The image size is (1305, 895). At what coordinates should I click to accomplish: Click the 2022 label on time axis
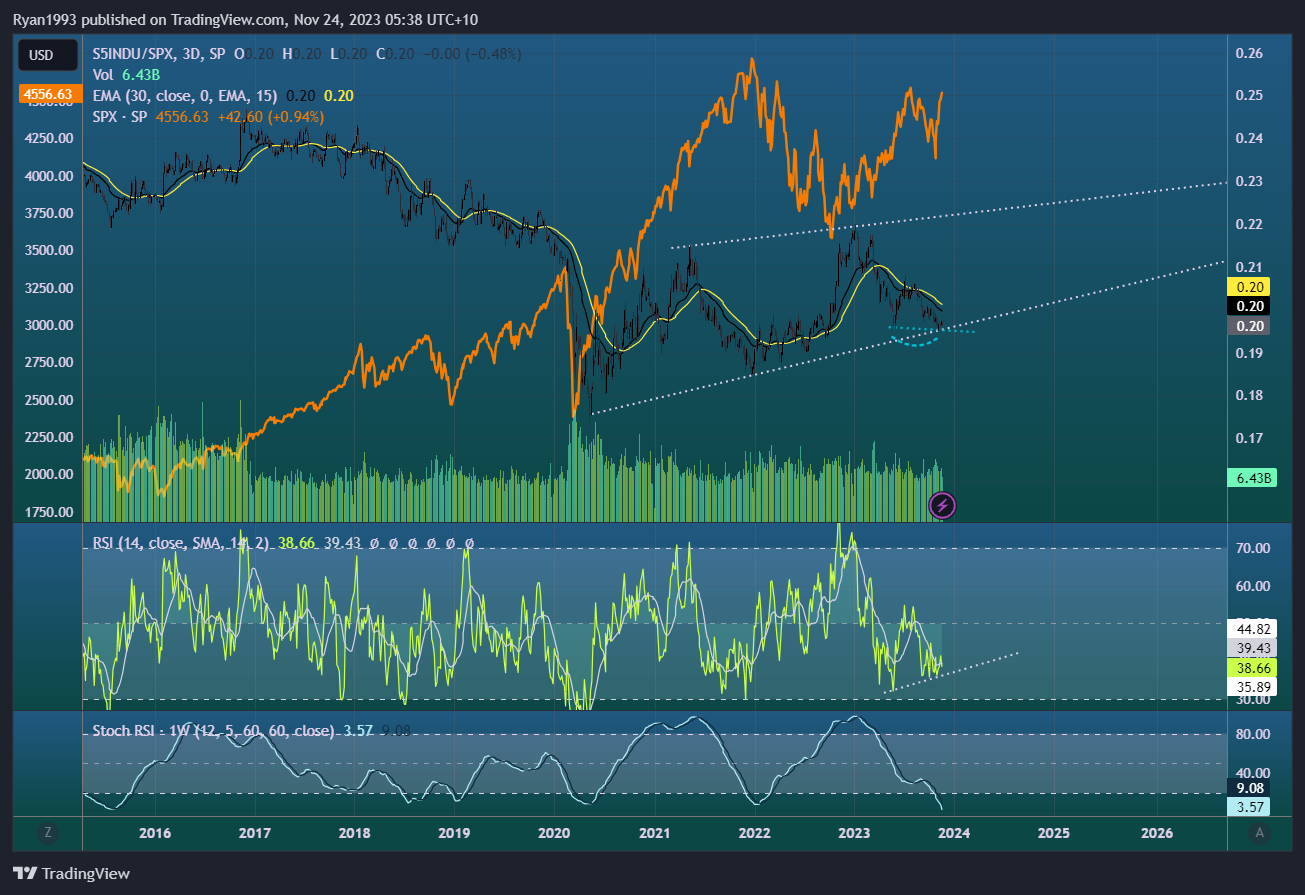[x=754, y=833]
